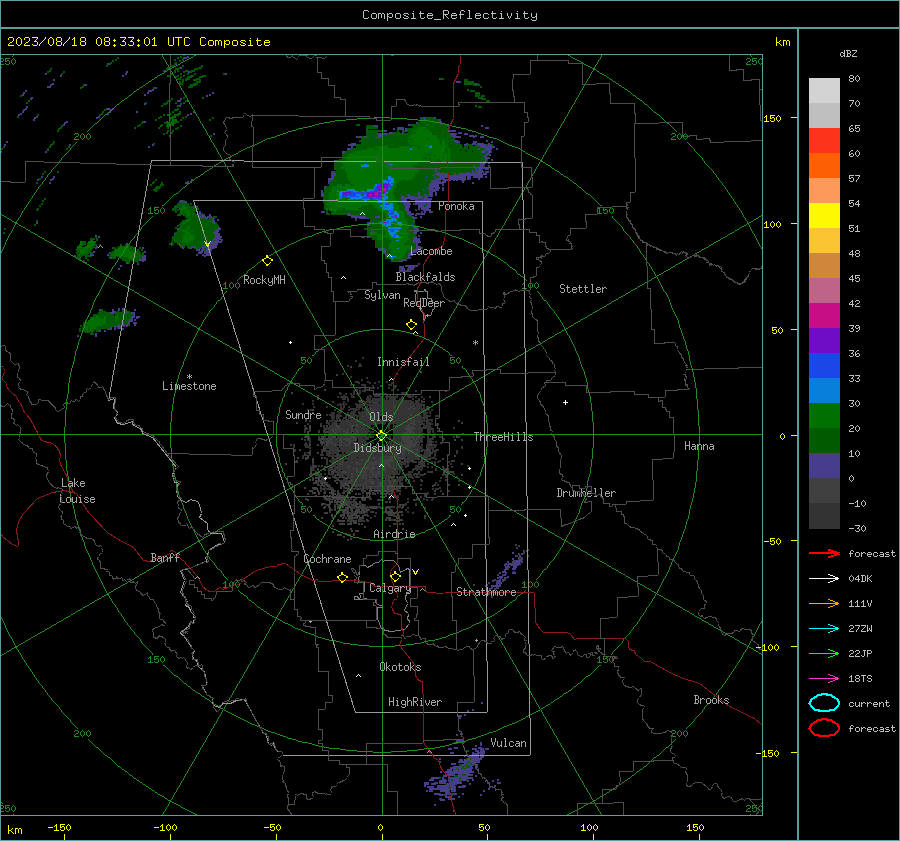Click the Lake Louise label
The height and width of the screenshot is (841, 900).
point(77,491)
